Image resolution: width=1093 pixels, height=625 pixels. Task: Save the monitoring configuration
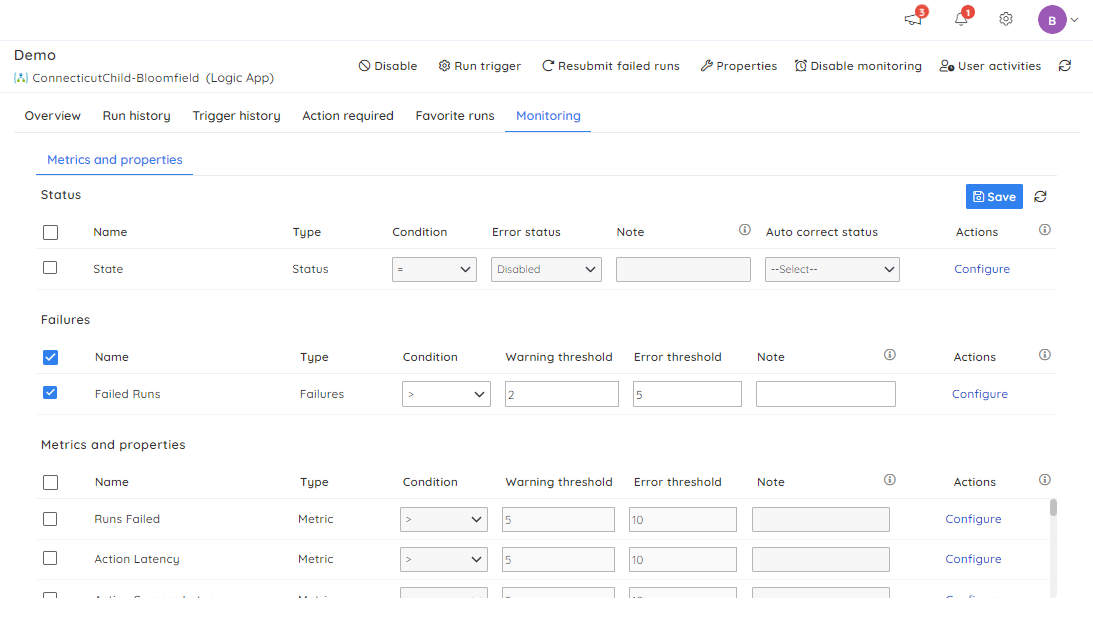coord(994,196)
